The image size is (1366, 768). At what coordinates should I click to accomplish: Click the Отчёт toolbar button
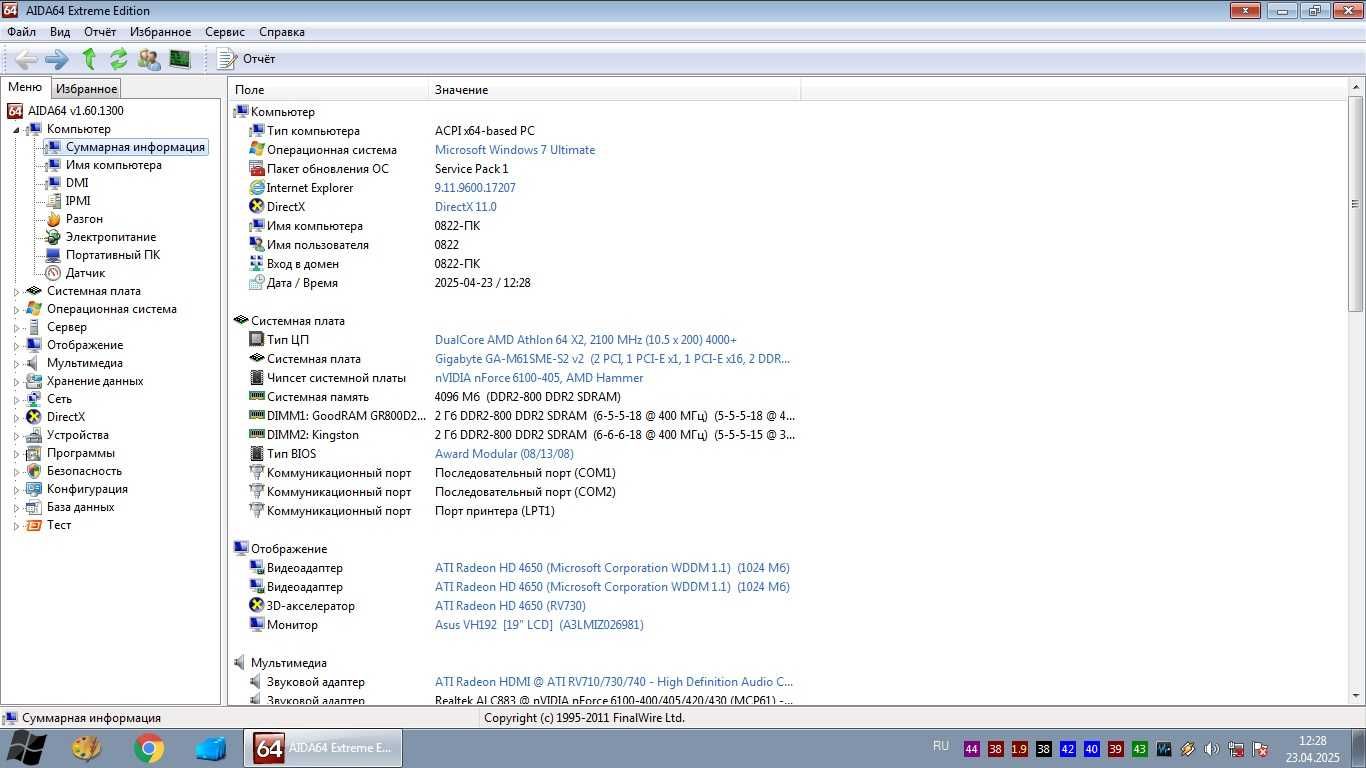pos(246,59)
